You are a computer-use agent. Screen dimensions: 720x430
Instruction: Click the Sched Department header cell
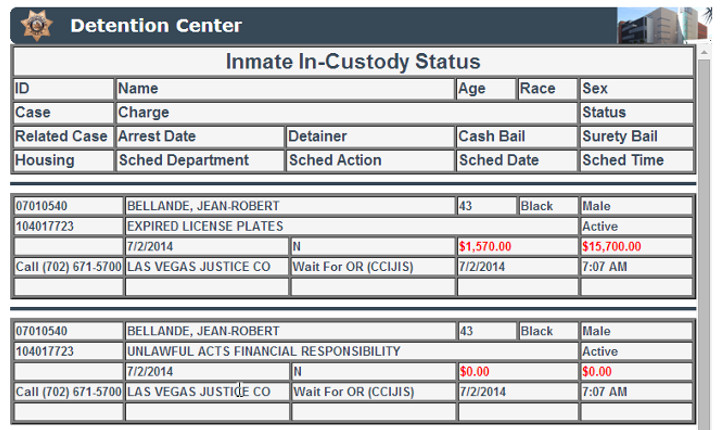tap(200, 160)
